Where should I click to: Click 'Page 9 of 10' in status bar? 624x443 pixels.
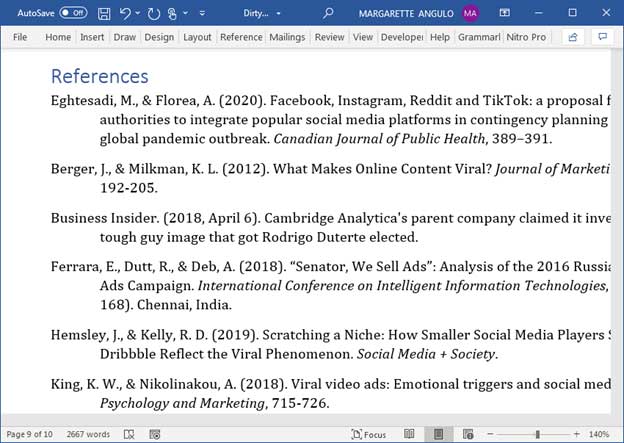tap(29, 434)
